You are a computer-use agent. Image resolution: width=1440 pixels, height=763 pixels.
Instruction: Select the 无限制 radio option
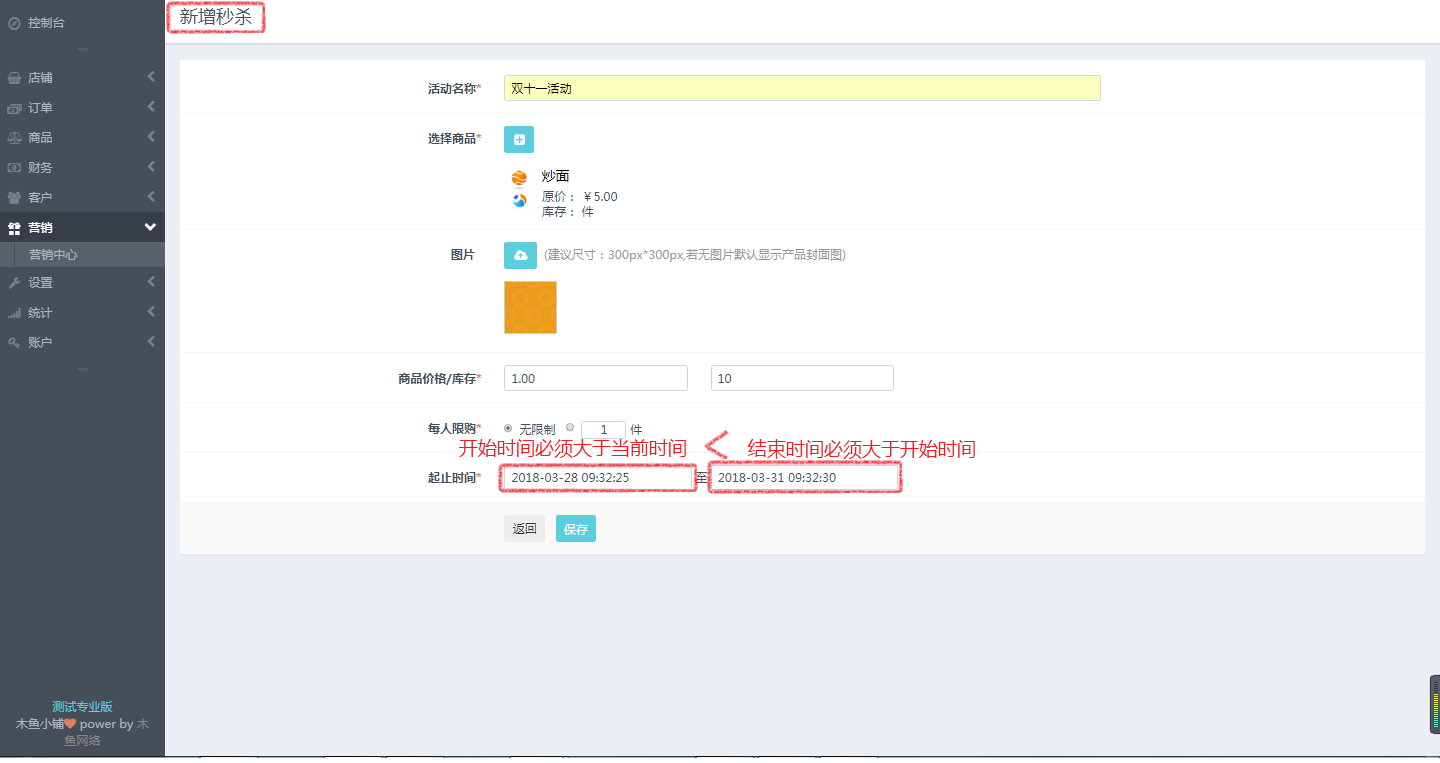[x=509, y=428]
